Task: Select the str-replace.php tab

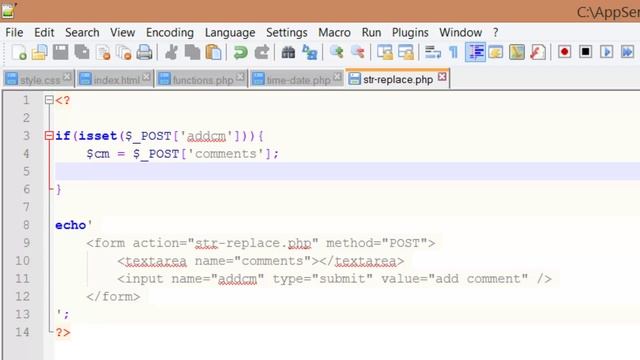Action: [x=398, y=79]
